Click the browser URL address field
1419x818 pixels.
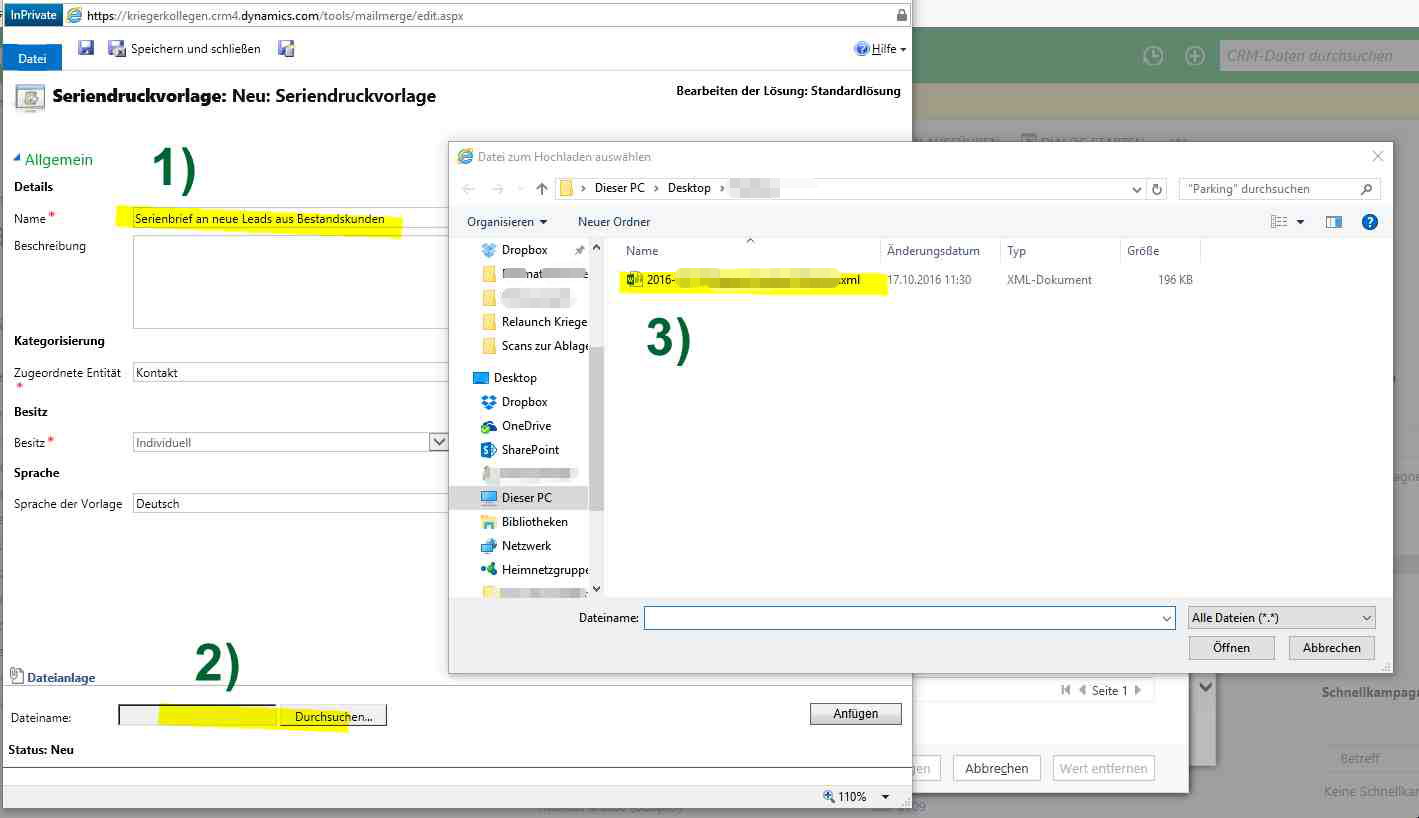480,16
